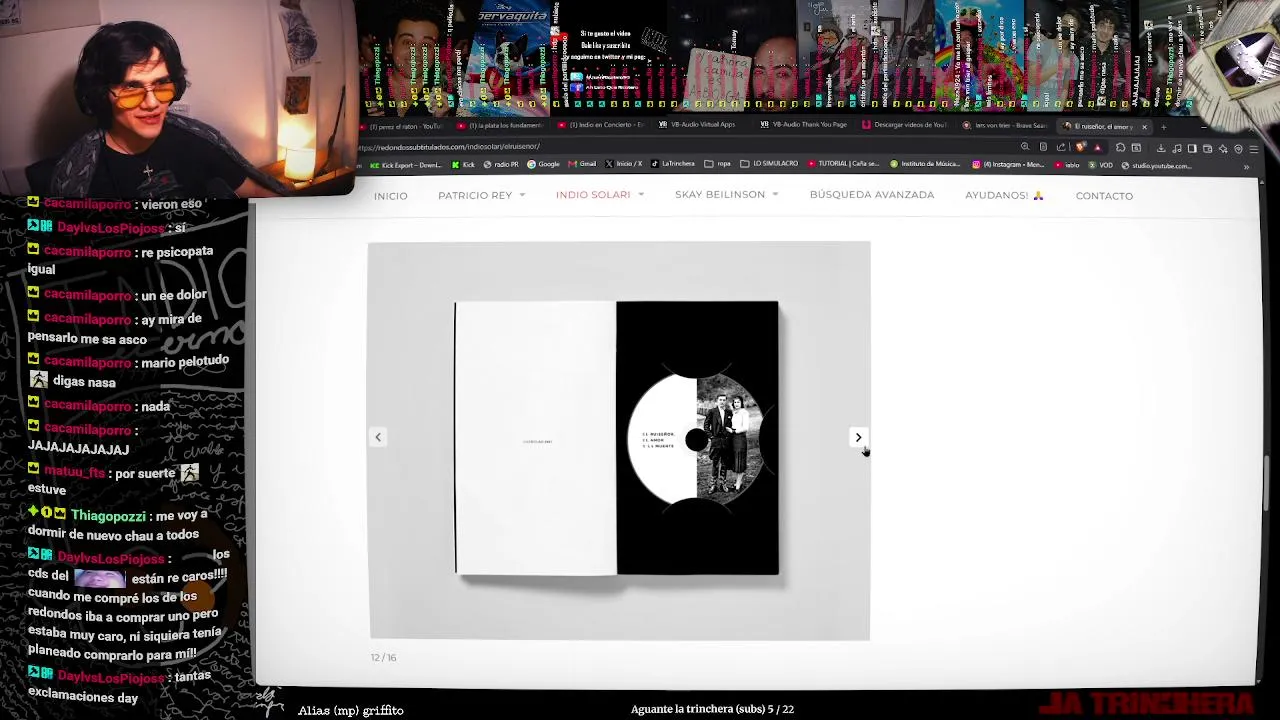Open the Kick bookmark in the bookmarks bar
Image resolution: width=1280 pixels, height=720 pixels.
tap(463, 165)
